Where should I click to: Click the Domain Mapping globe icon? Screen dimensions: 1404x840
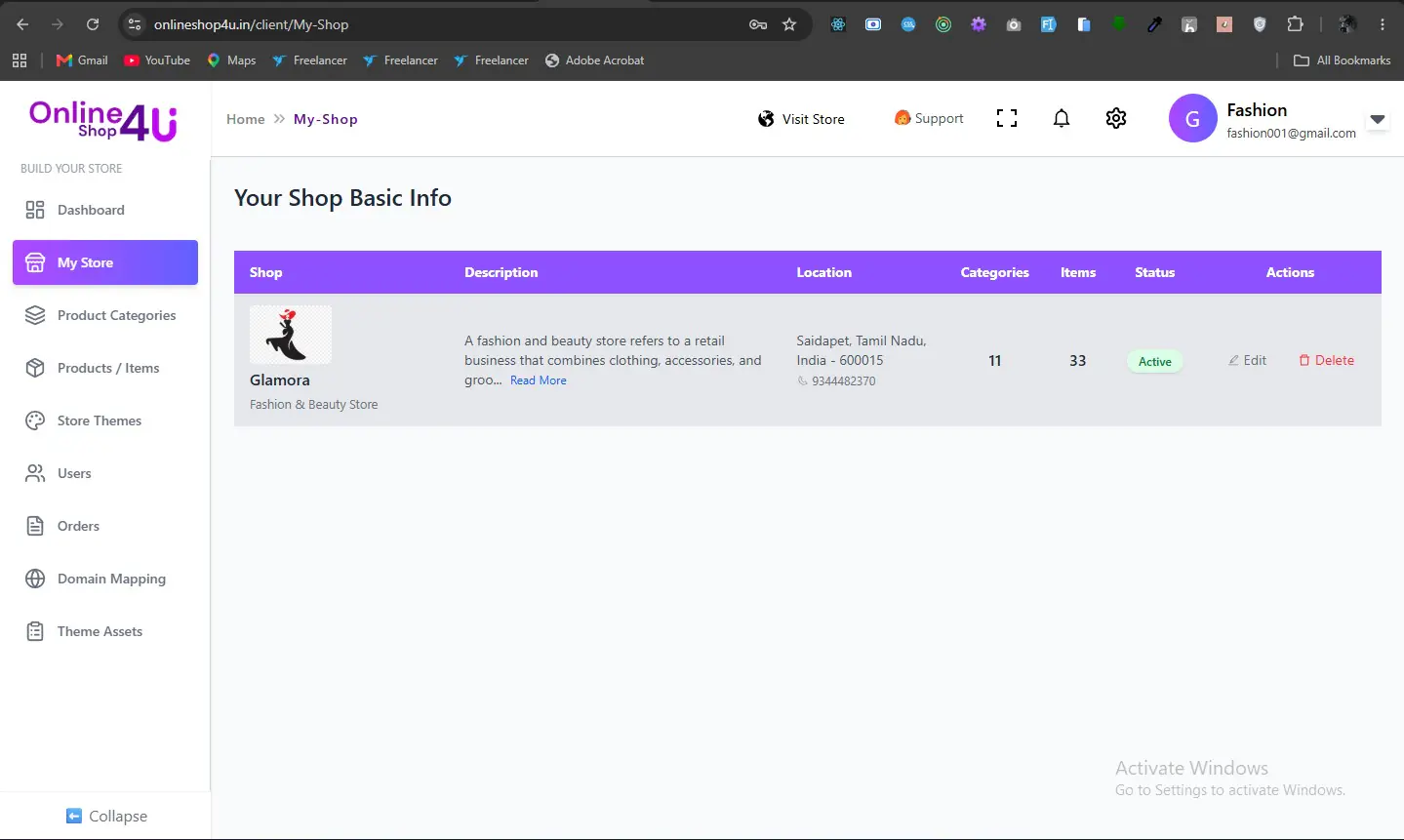35,579
